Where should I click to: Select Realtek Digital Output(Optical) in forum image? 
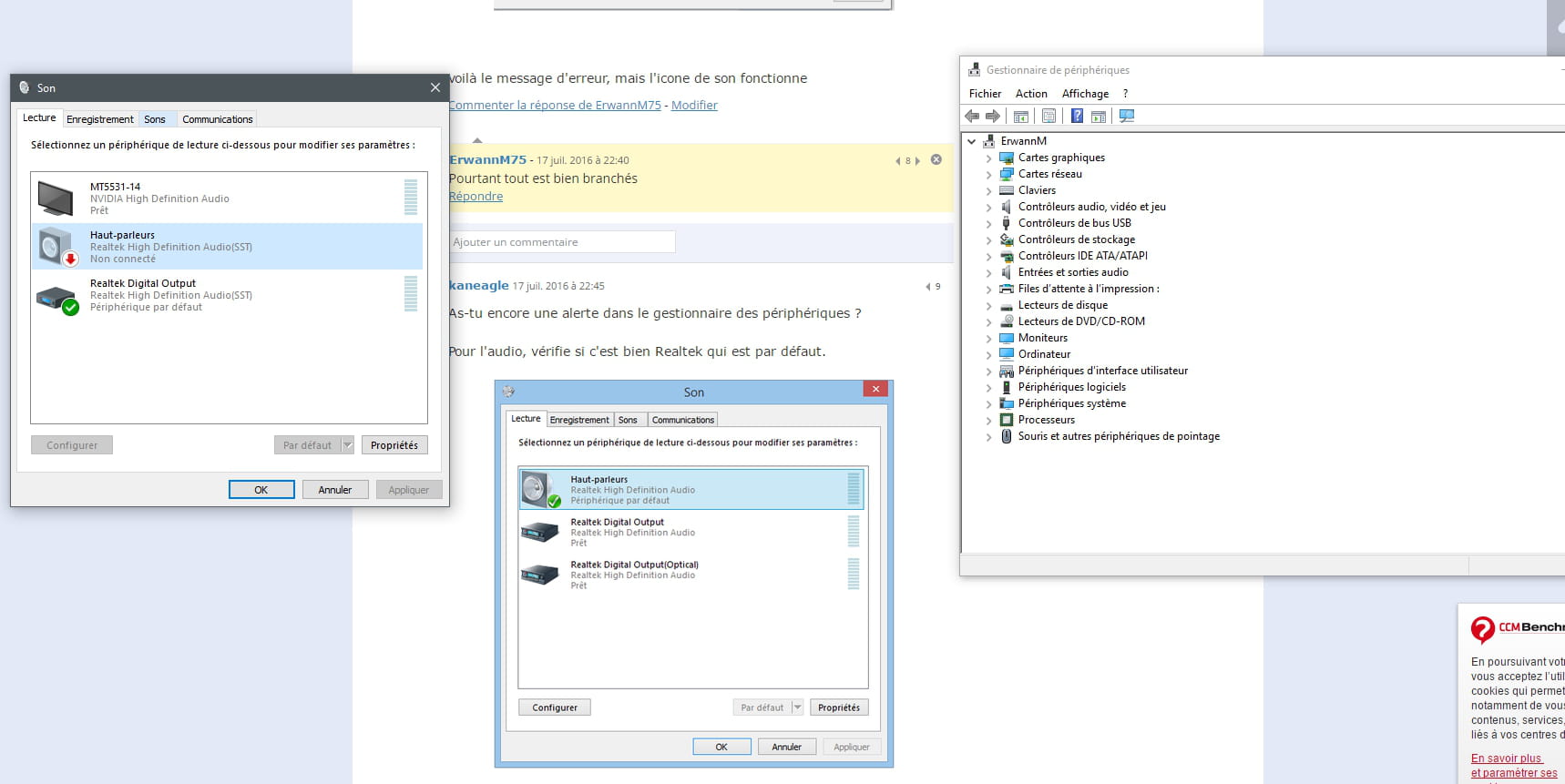pos(691,575)
